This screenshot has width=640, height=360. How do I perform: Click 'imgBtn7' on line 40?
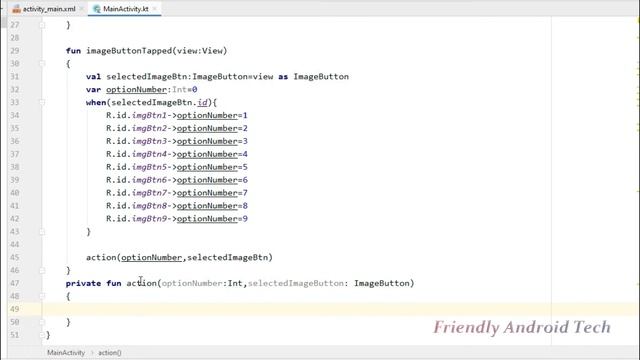tap(149, 193)
